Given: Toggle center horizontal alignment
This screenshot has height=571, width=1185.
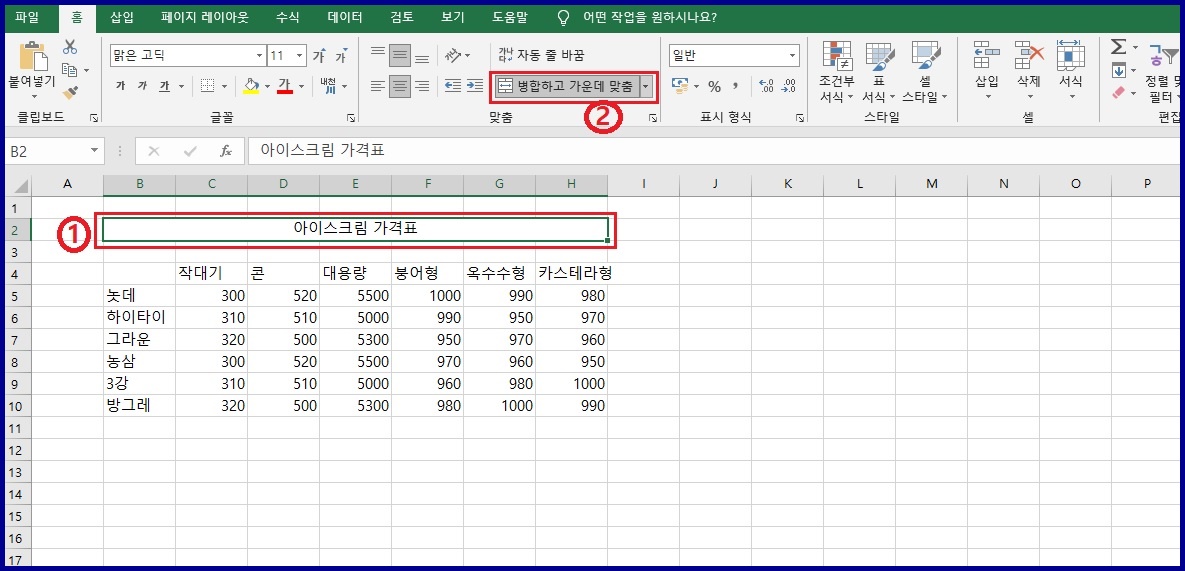Looking at the screenshot, I should click(400, 86).
